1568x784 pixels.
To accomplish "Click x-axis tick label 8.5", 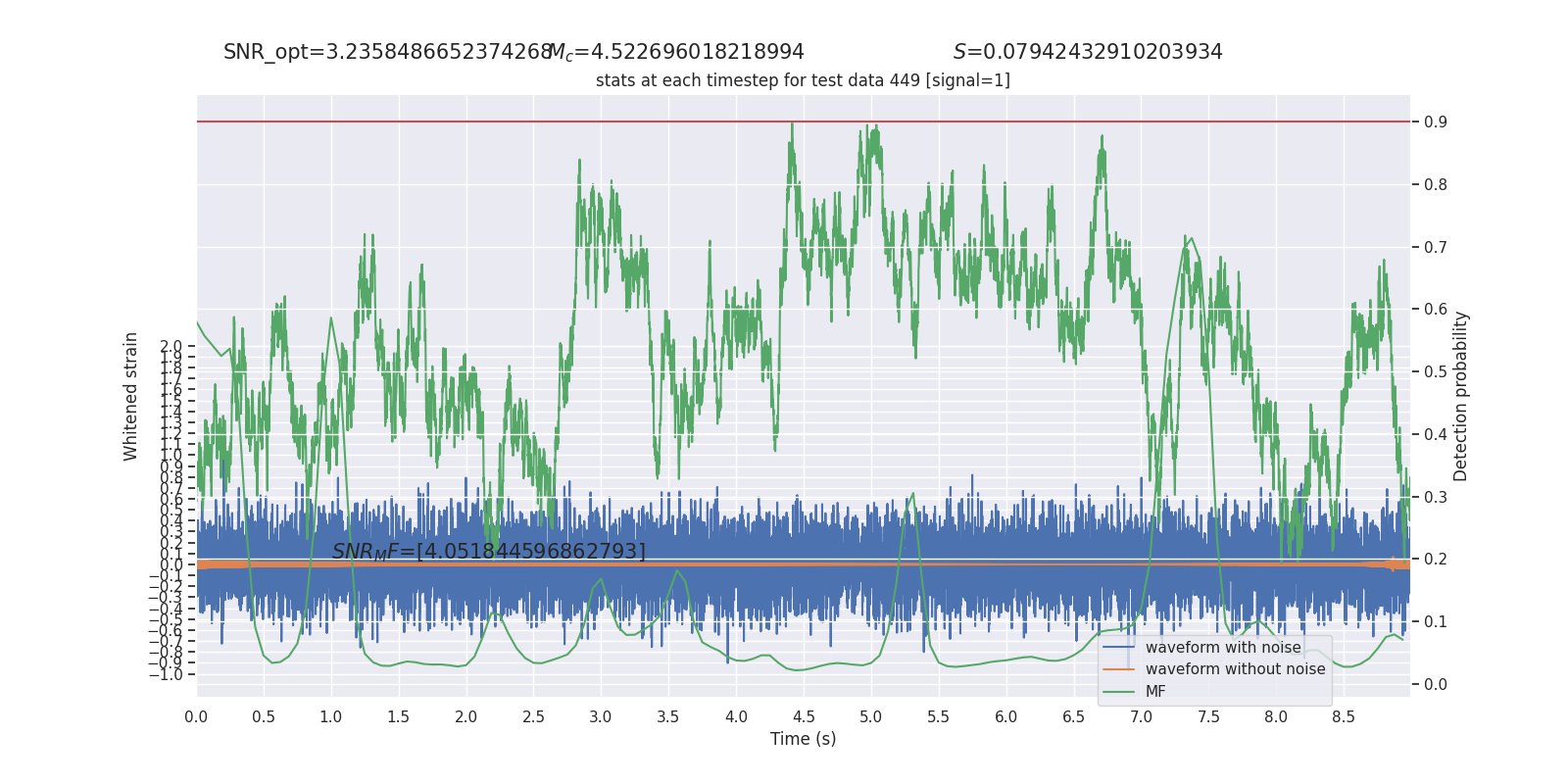I will coord(1344,717).
